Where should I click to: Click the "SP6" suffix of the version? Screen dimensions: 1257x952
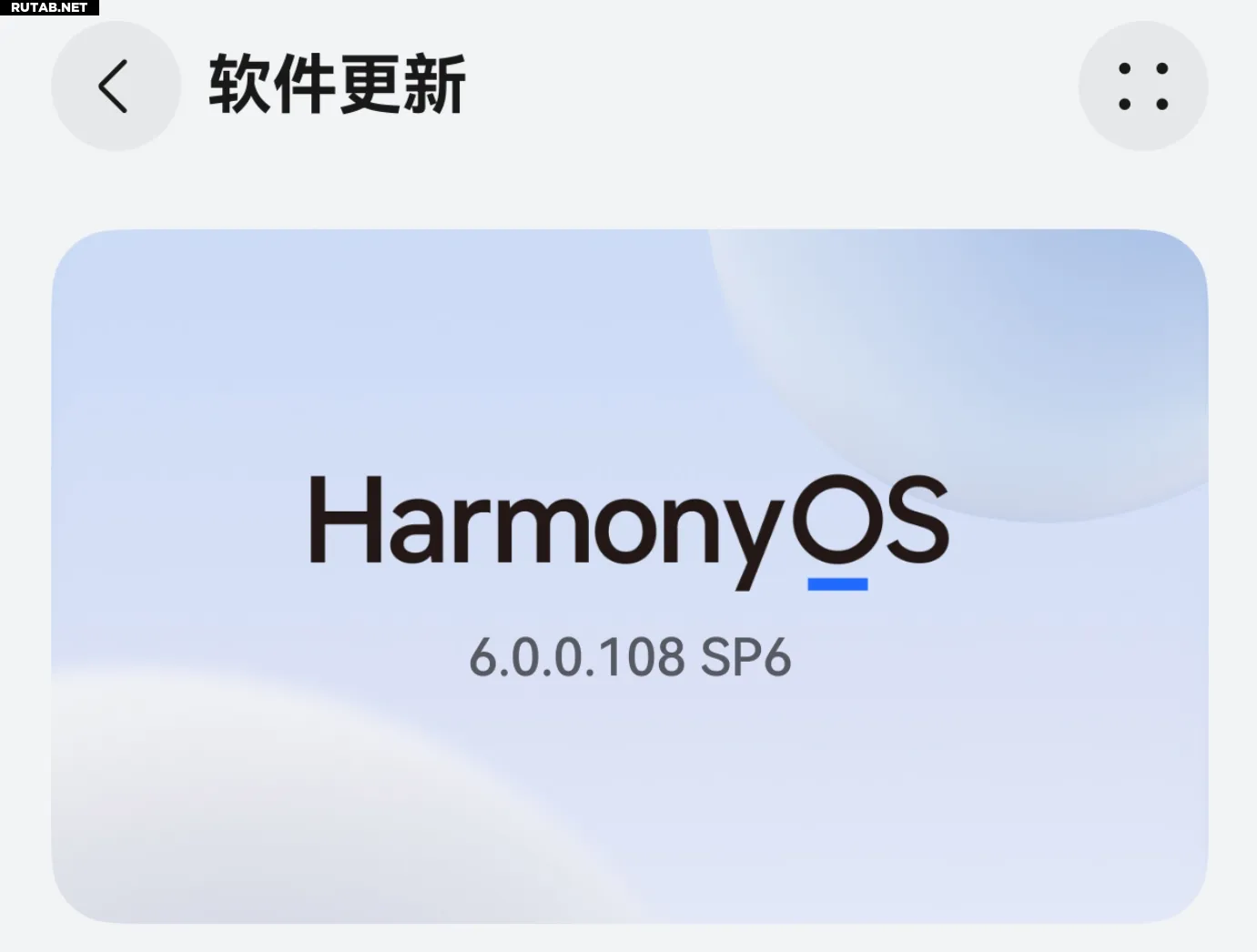point(746,657)
